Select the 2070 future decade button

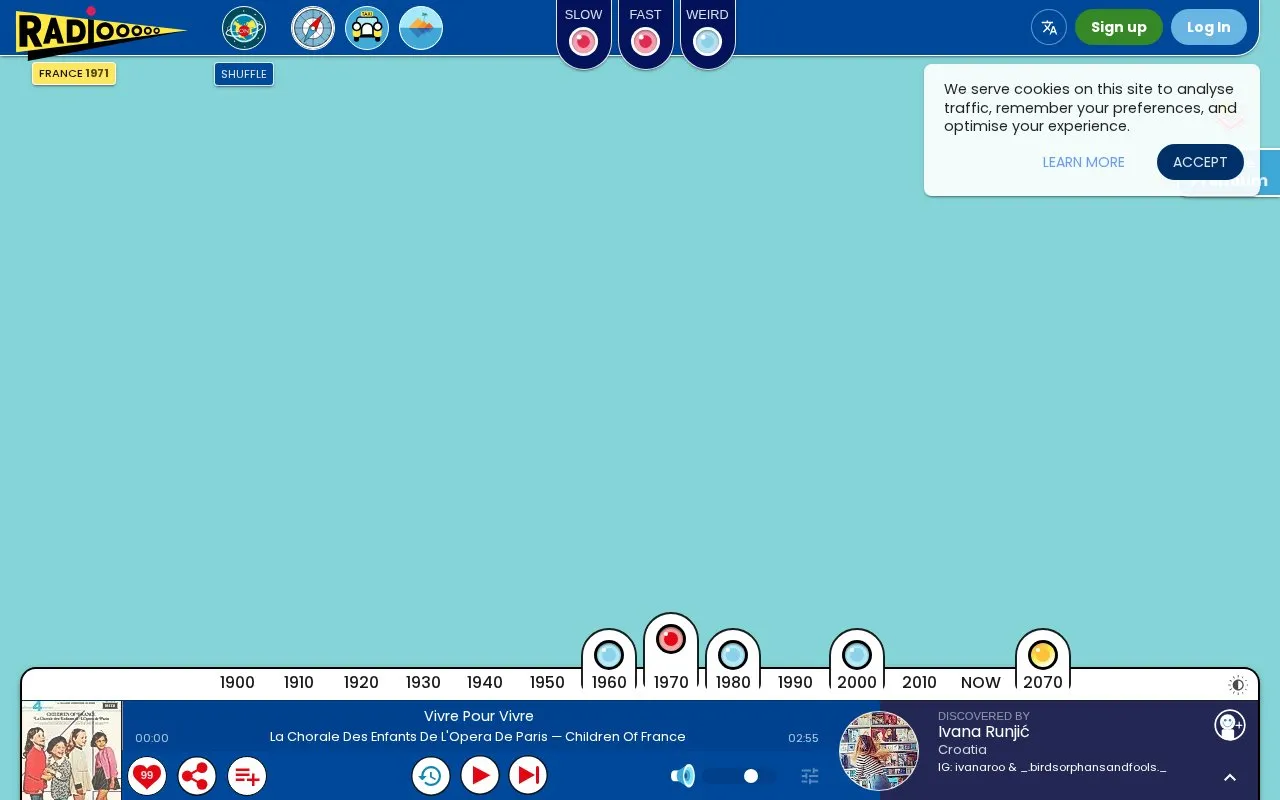tap(1043, 661)
